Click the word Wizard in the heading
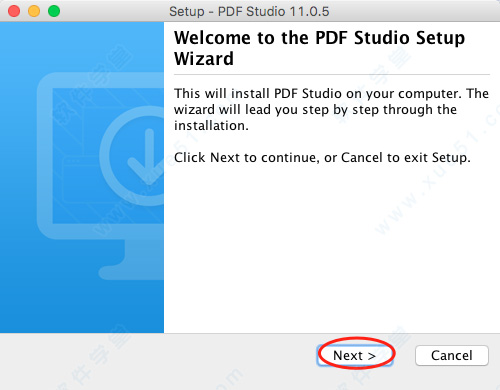This screenshot has height=390, width=500. [x=204, y=59]
